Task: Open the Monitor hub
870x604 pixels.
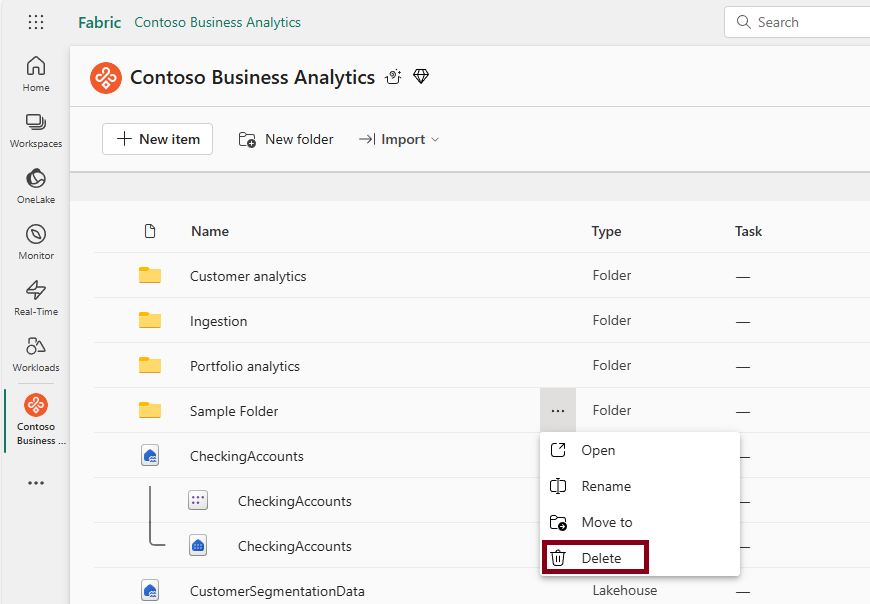Action: pos(35,240)
